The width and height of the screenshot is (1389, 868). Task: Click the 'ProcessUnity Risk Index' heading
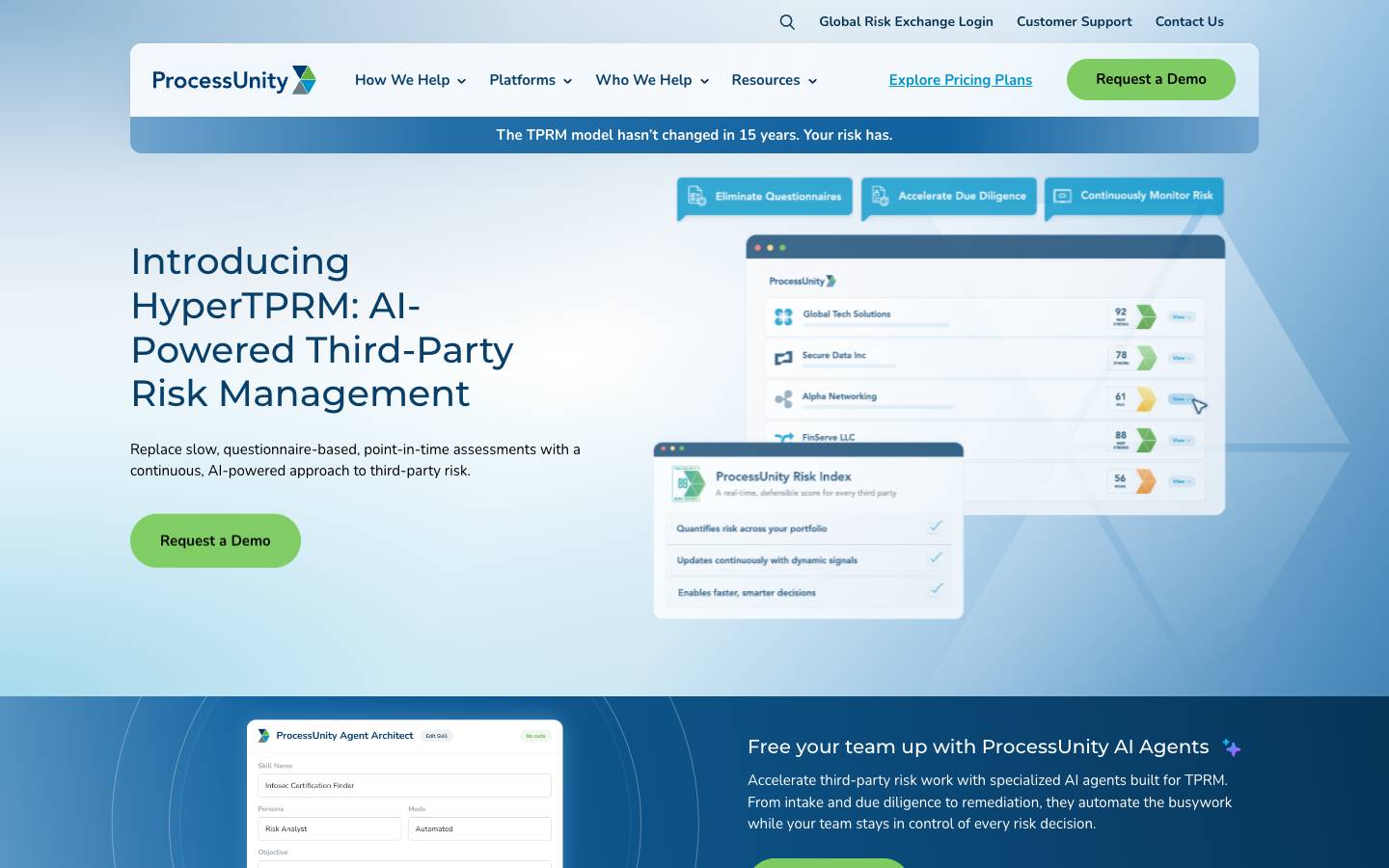click(x=783, y=476)
